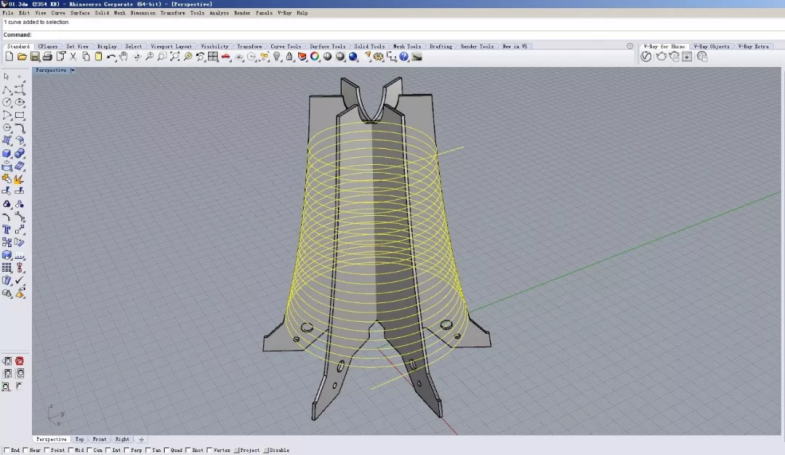The image size is (785, 455).
Task: Open the Curve menu
Action: coord(58,13)
